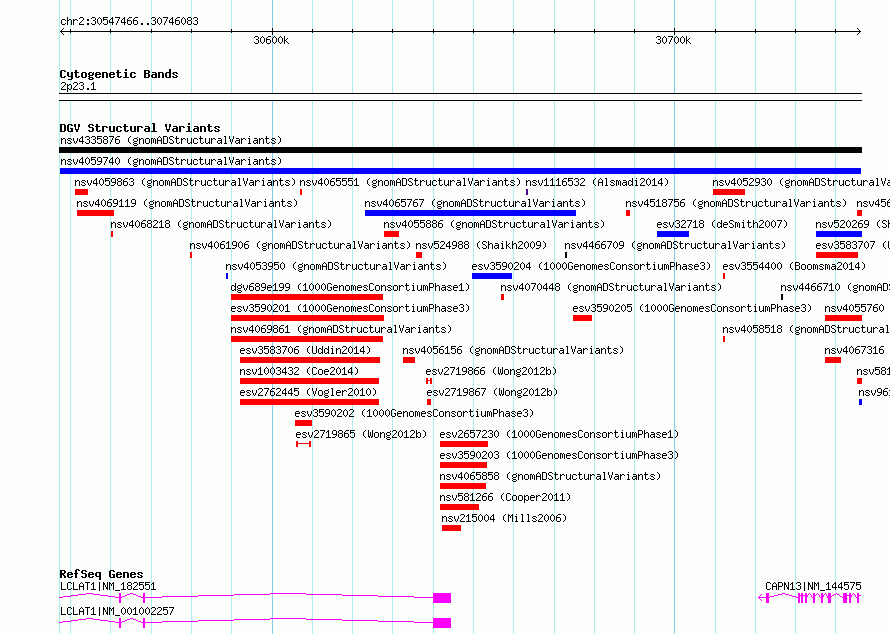Open nsv4059863 variant label
890x634 pixels.
(185, 182)
